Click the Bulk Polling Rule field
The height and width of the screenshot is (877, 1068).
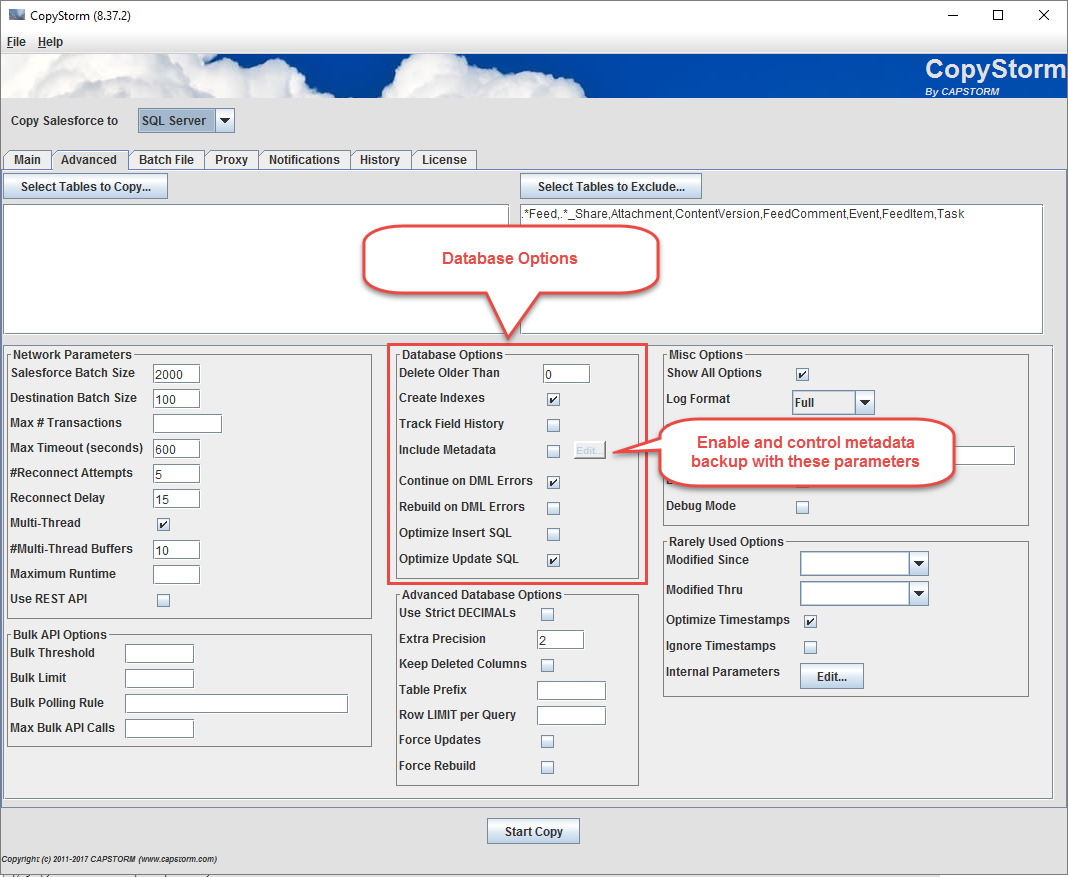(236, 703)
